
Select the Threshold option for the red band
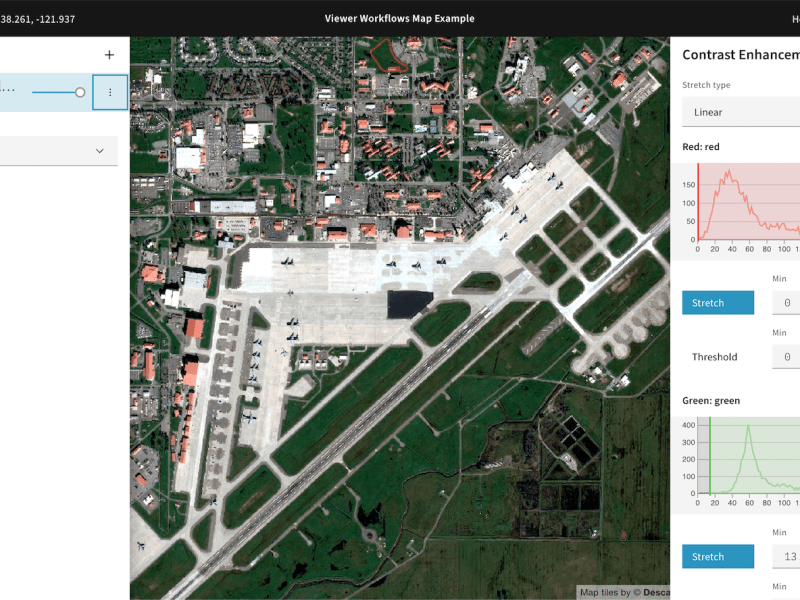[714, 357]
